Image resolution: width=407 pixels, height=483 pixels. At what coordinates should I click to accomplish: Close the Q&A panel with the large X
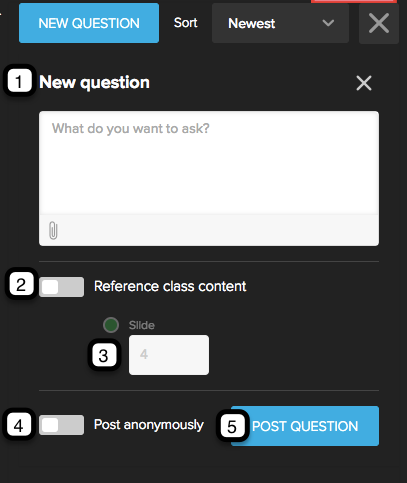pos(379,23)
